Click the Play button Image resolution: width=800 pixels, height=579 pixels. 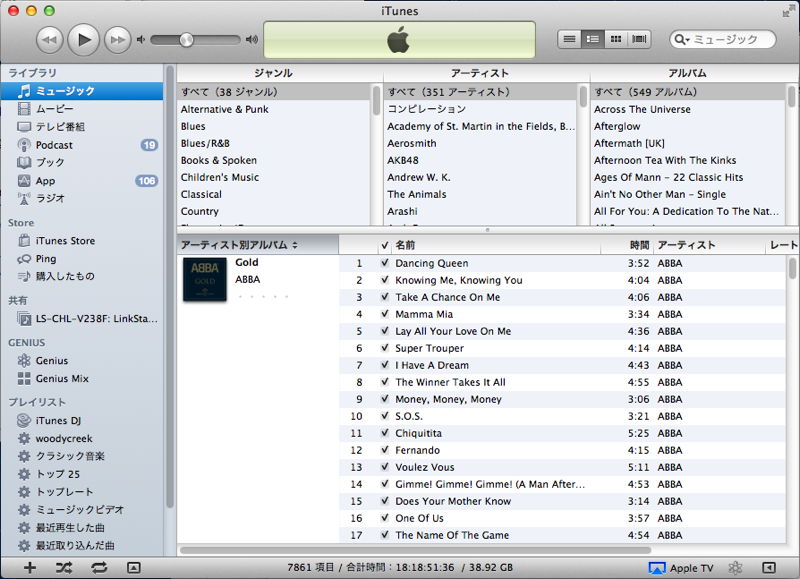[x=83, y=39]
